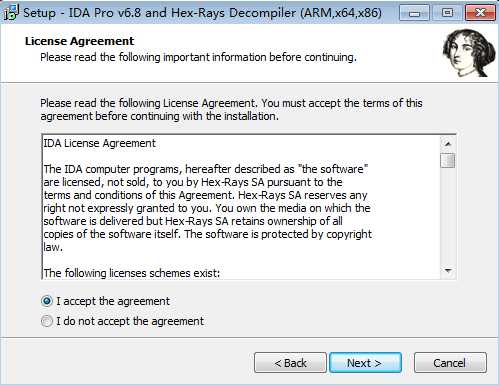Proceed with the 'Next >' button
Viewport: 499px width, 385px height.
point(365,363)
